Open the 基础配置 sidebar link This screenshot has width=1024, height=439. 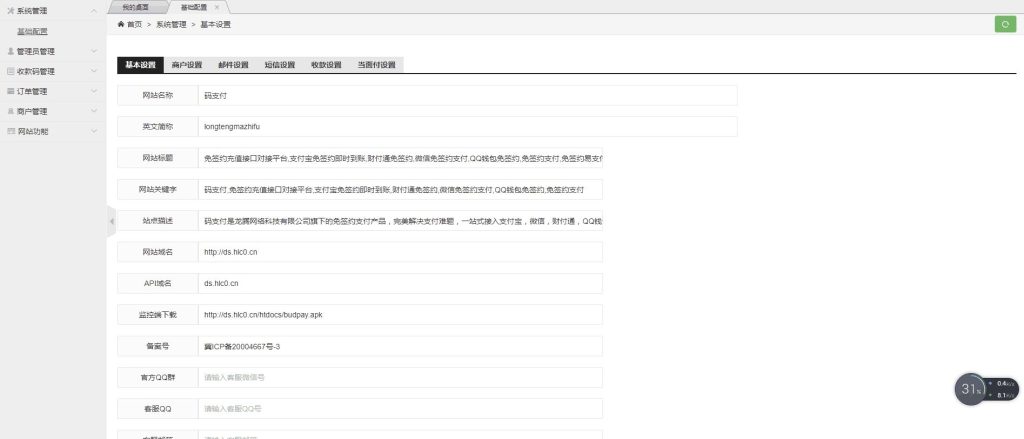pyautogui.click(x=32, y=31)
